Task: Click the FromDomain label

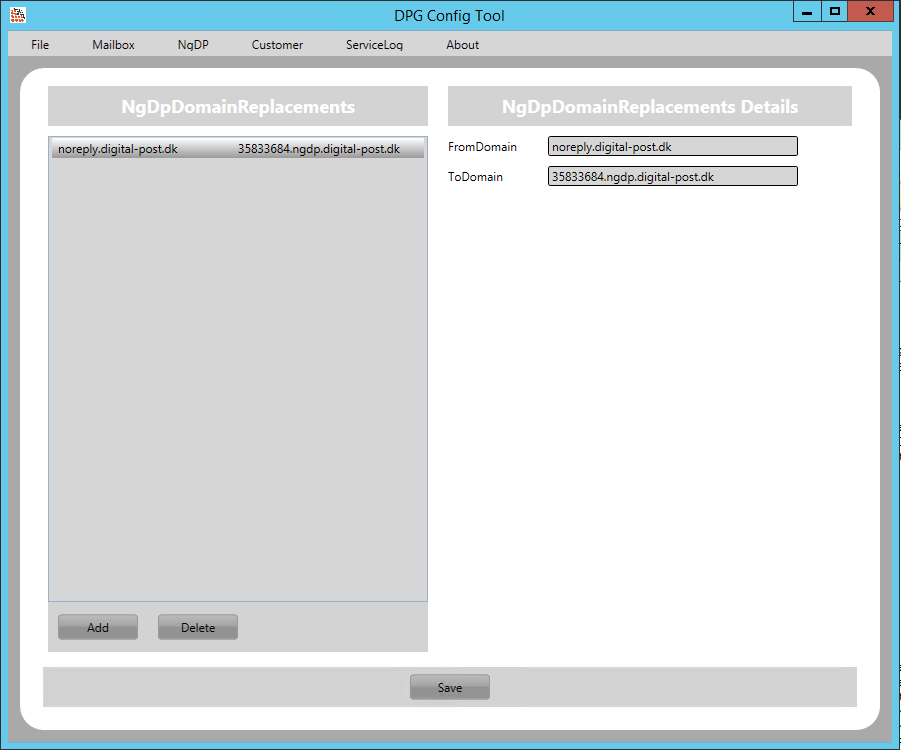Action: (x=482, y=147)
